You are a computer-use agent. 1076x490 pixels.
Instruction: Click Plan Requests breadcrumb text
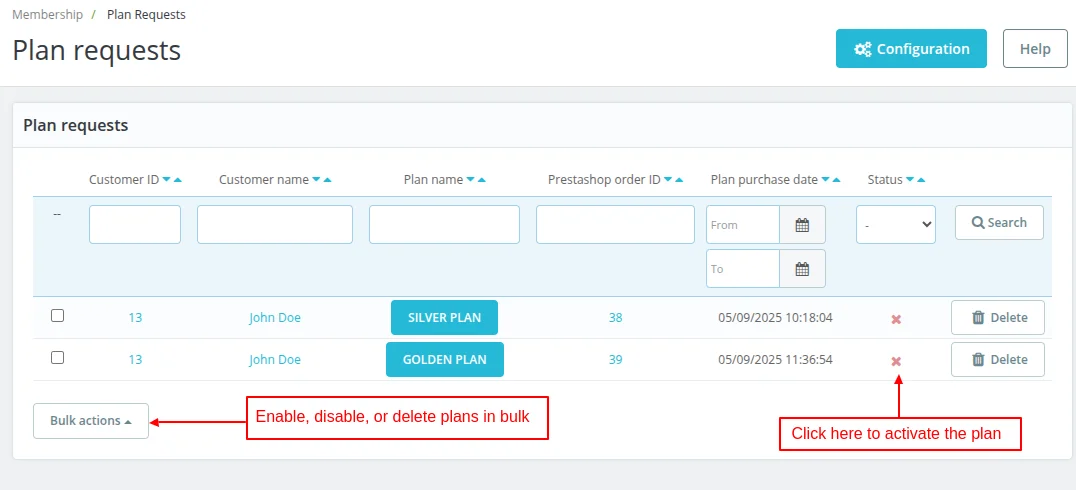click(146, 14)
